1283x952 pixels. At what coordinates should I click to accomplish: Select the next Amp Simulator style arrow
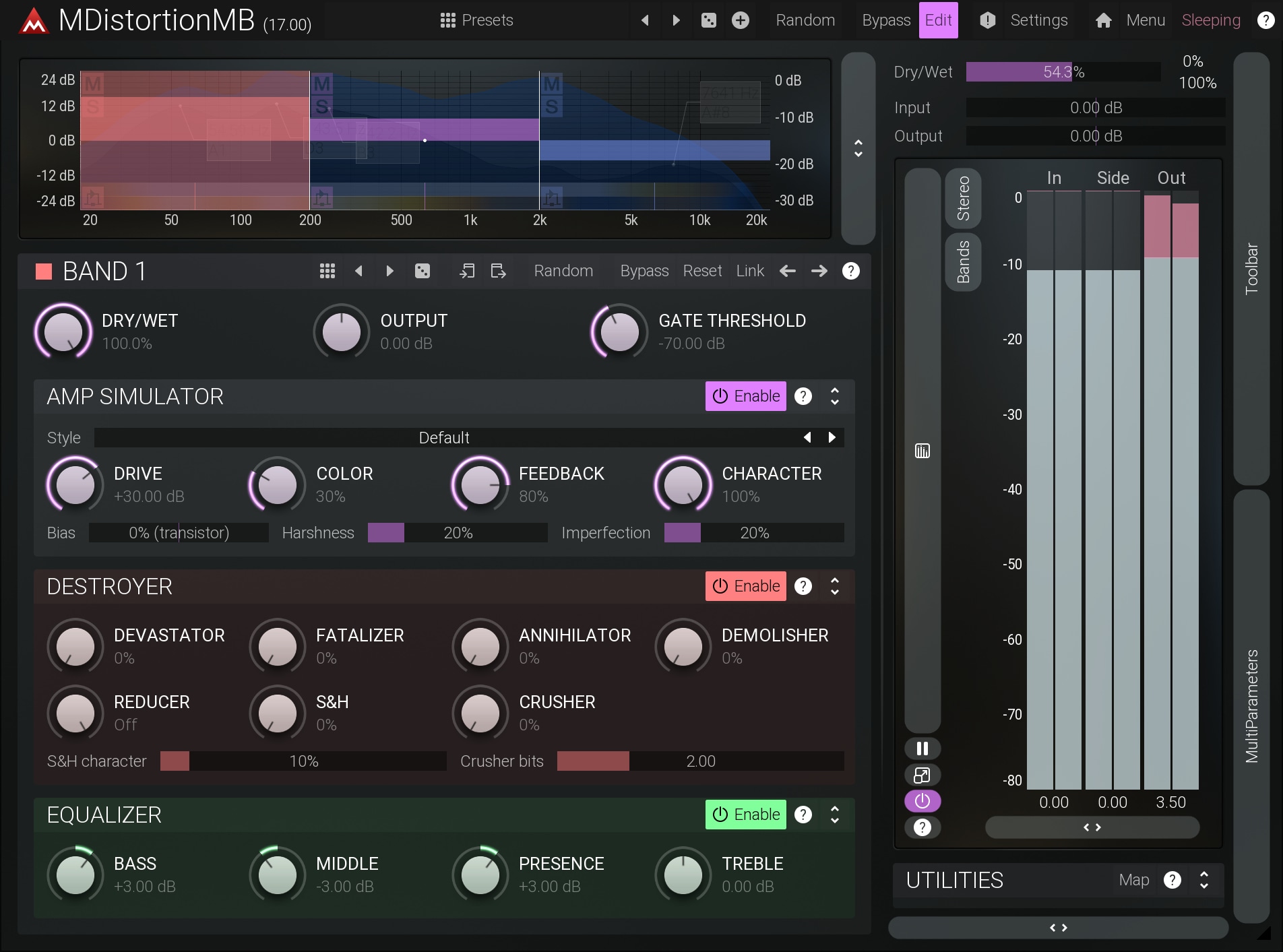tap(832, 438)
